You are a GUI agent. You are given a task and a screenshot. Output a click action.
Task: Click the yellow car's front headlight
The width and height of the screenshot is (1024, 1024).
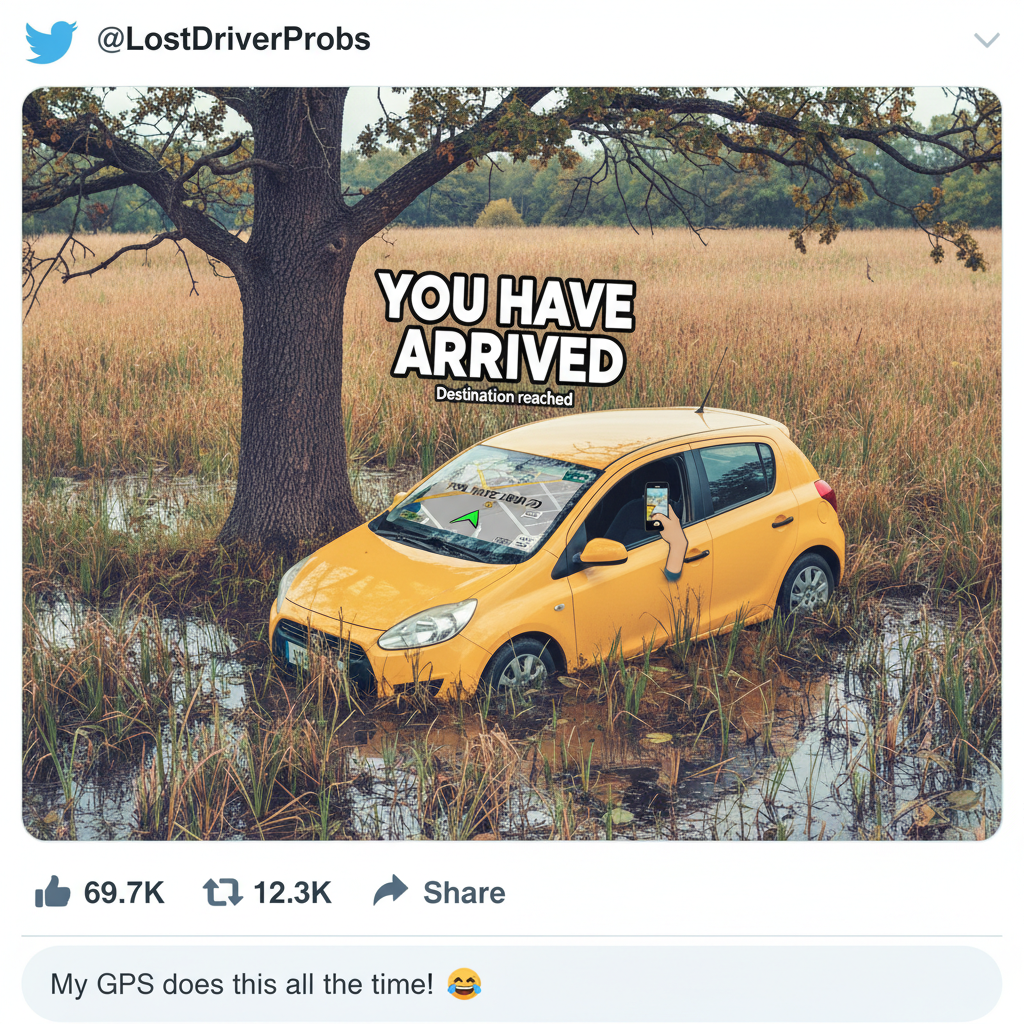click(427, 625)
